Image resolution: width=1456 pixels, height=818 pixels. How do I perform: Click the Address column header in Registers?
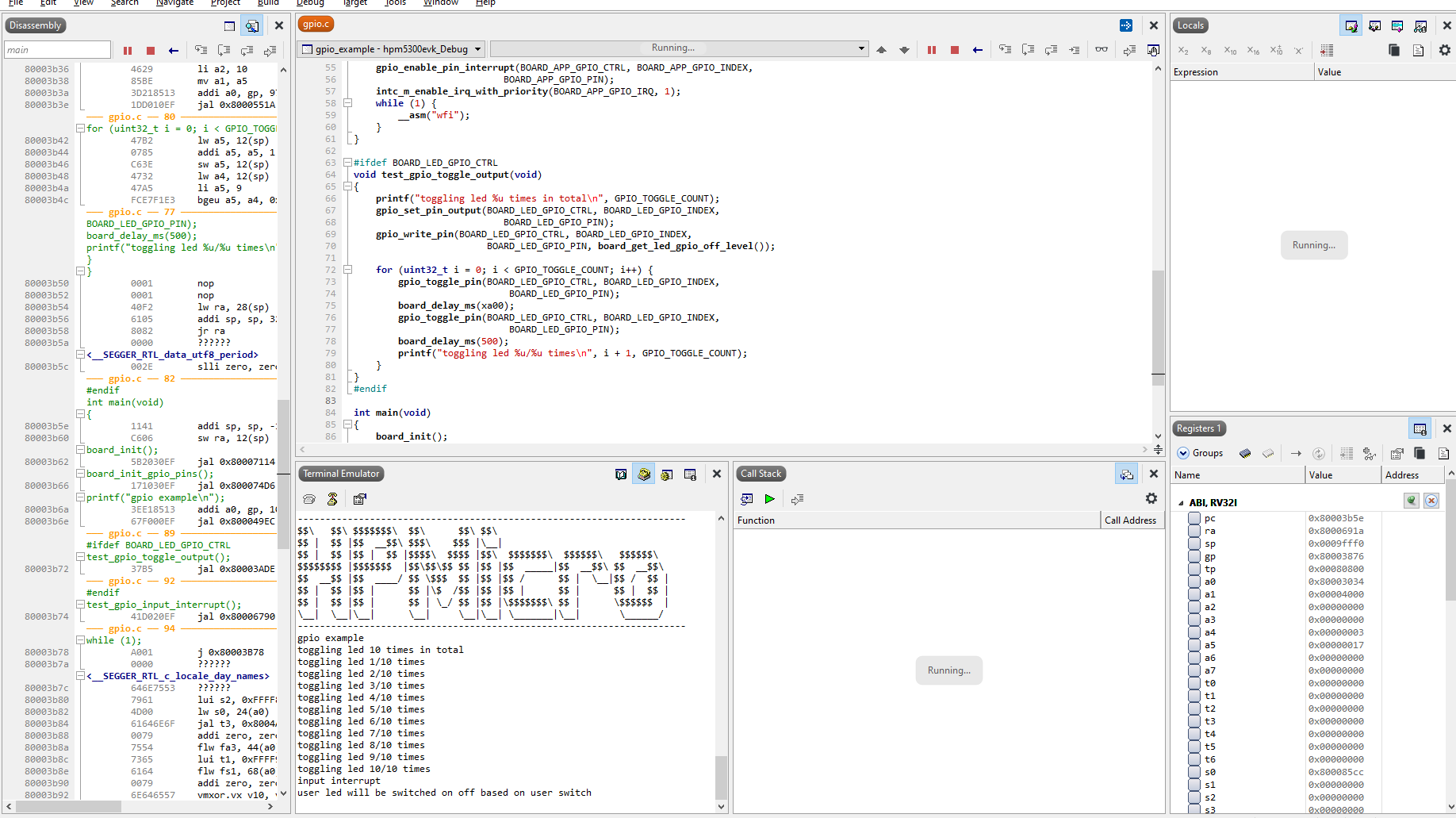pos(1412,475)
